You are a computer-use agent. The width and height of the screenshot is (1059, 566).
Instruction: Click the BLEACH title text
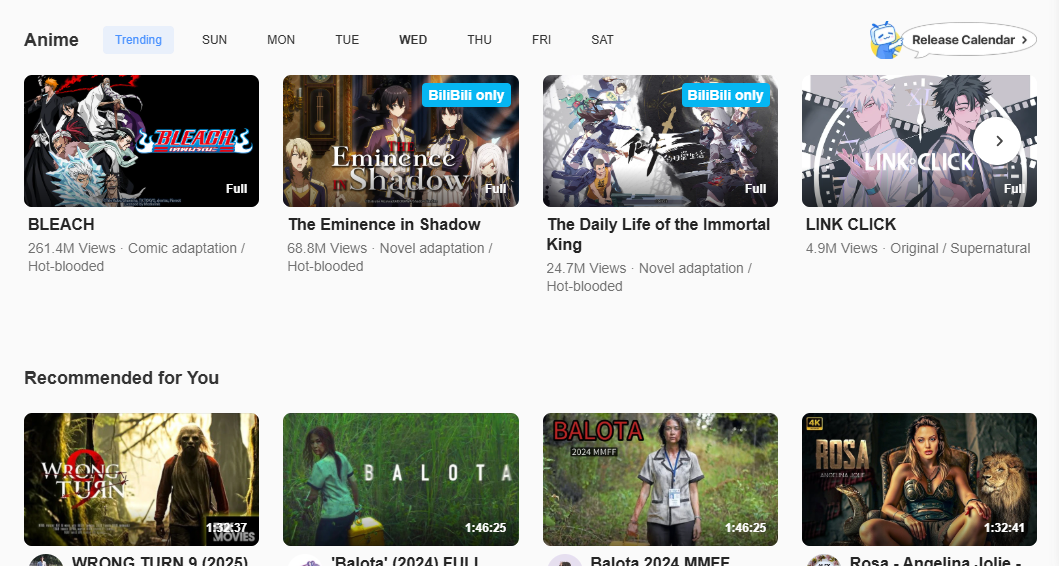(x=61, y=224)
